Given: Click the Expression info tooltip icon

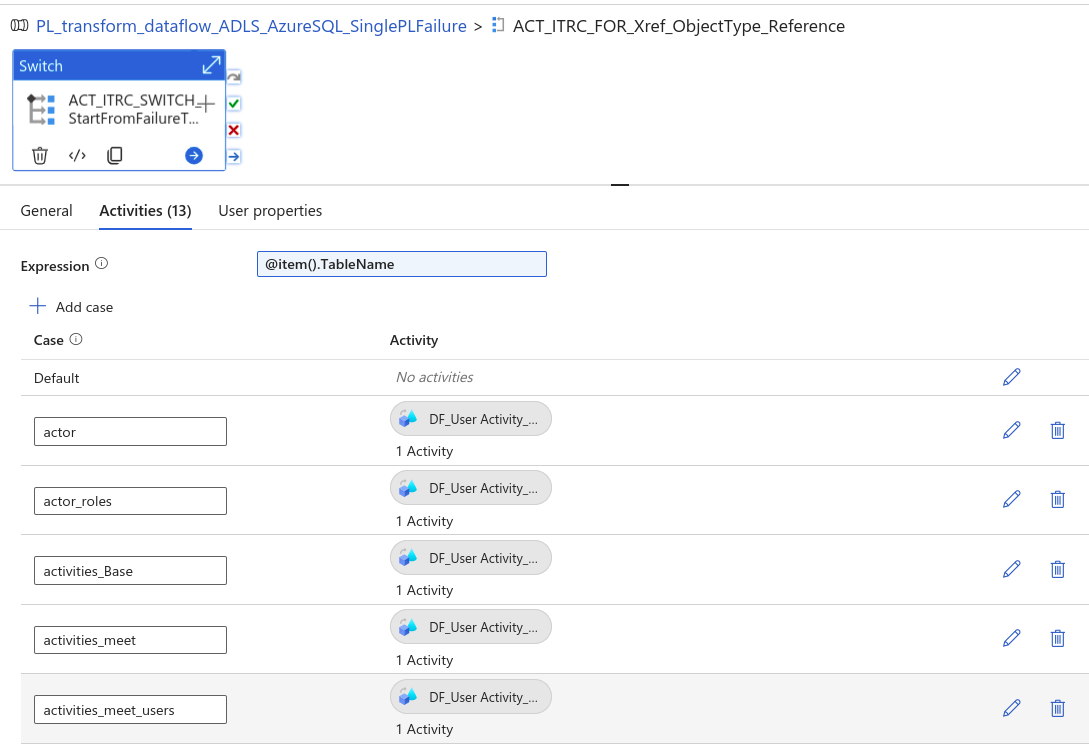Looking at the screenshot, I should [x=102, y=261].
